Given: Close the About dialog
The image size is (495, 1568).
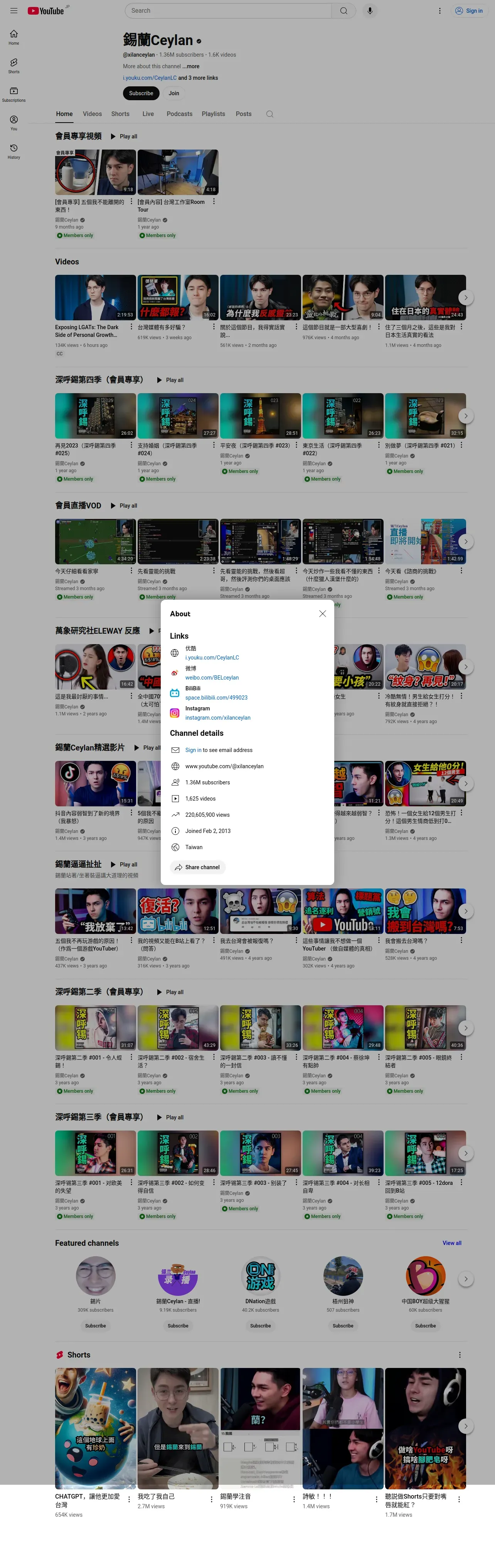Looking at the screenshot, I should point(323,614).
